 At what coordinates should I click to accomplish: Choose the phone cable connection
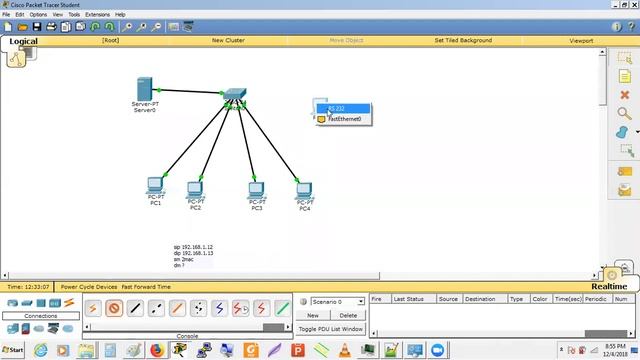click(198, 308)
